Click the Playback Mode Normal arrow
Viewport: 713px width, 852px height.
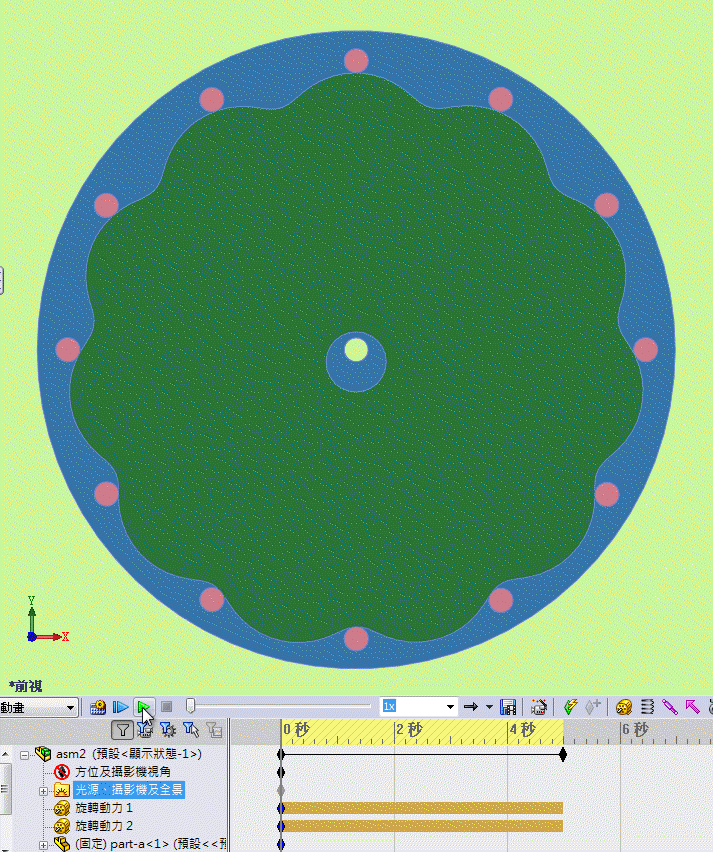tap(471, 707)
